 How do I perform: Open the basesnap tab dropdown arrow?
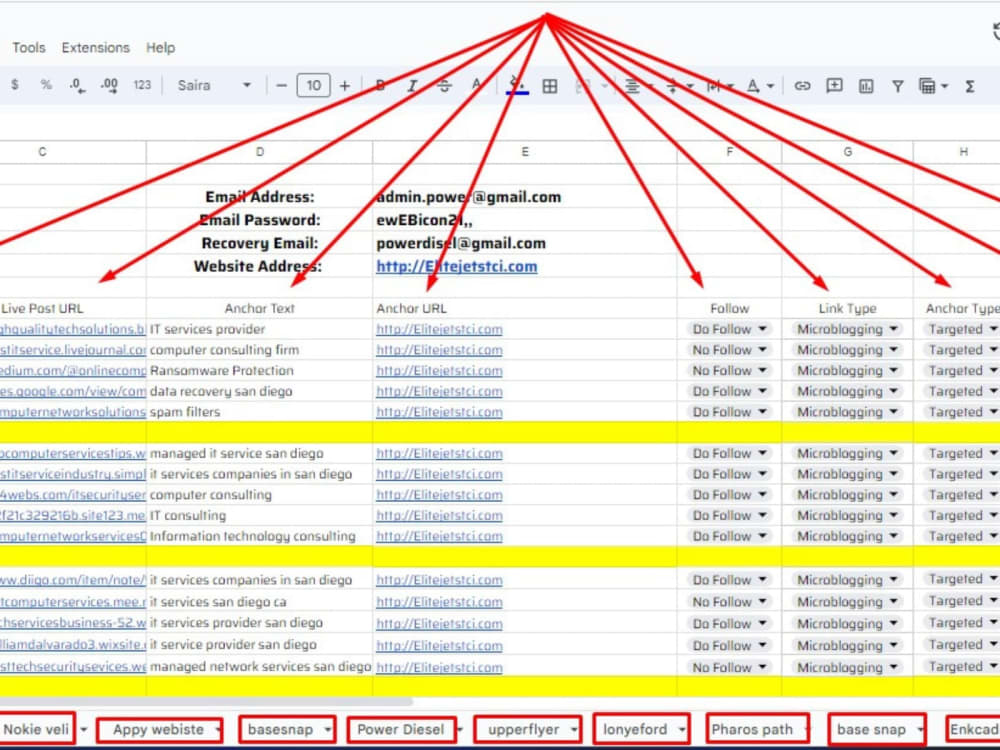point(328,730)
